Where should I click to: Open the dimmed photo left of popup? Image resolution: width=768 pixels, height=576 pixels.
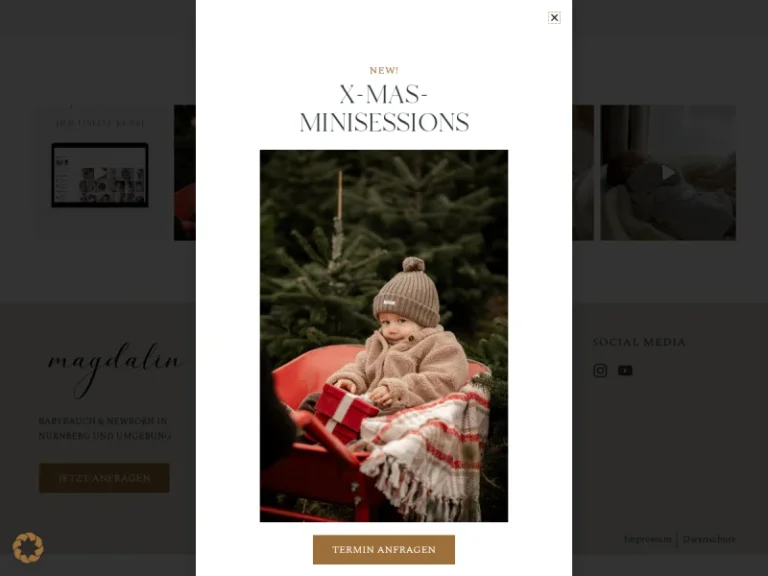(x=185, y=172)
